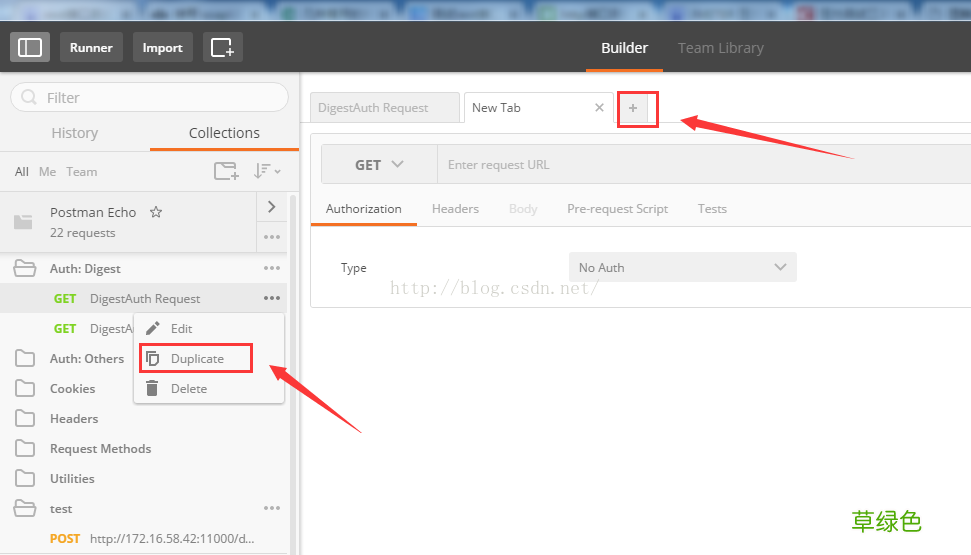Open a new window icon
Viewport: 971px width, 555px height.
[222, 47]
